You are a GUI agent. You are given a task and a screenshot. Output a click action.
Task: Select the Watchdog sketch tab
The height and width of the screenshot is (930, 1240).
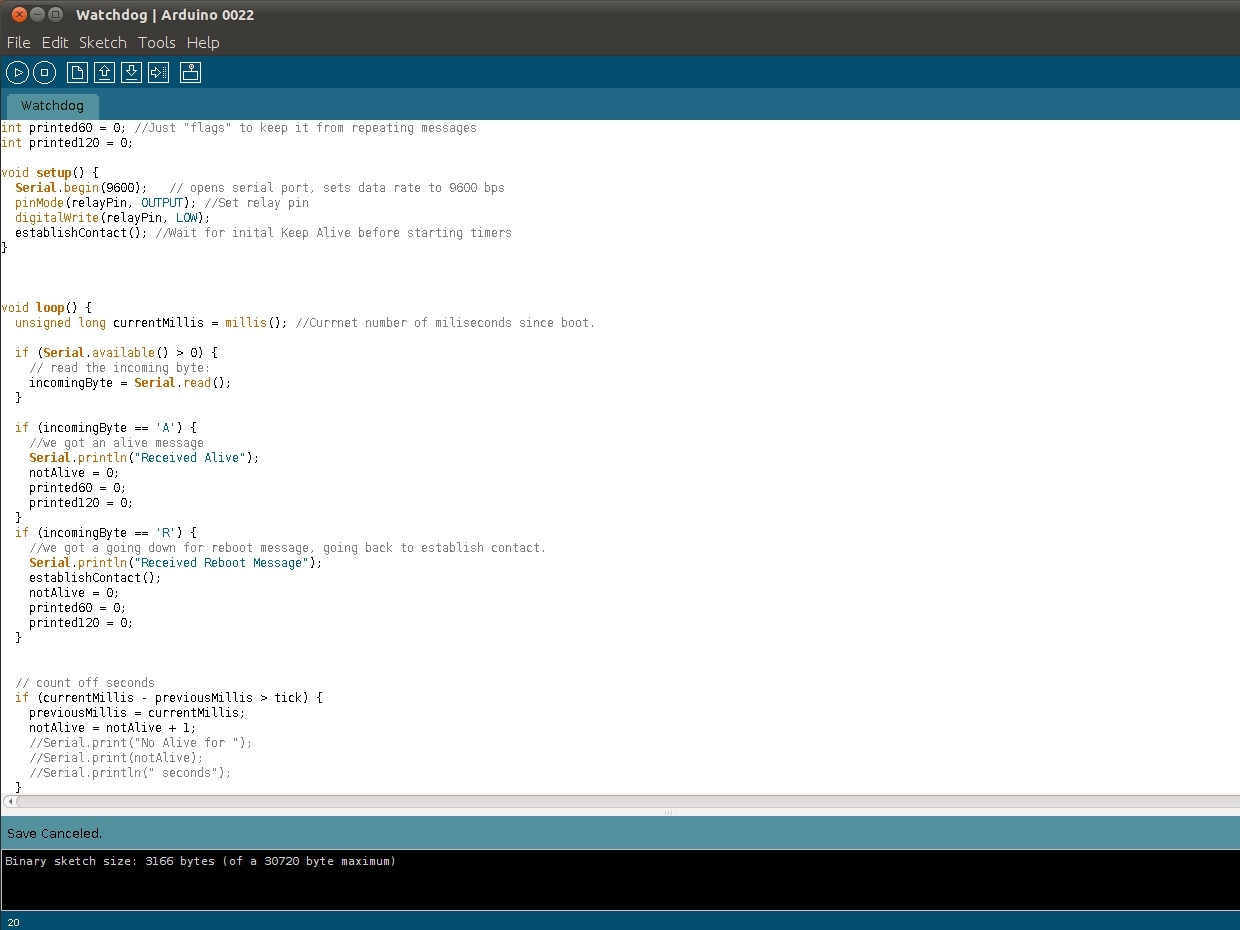click(x=53, y=106)
